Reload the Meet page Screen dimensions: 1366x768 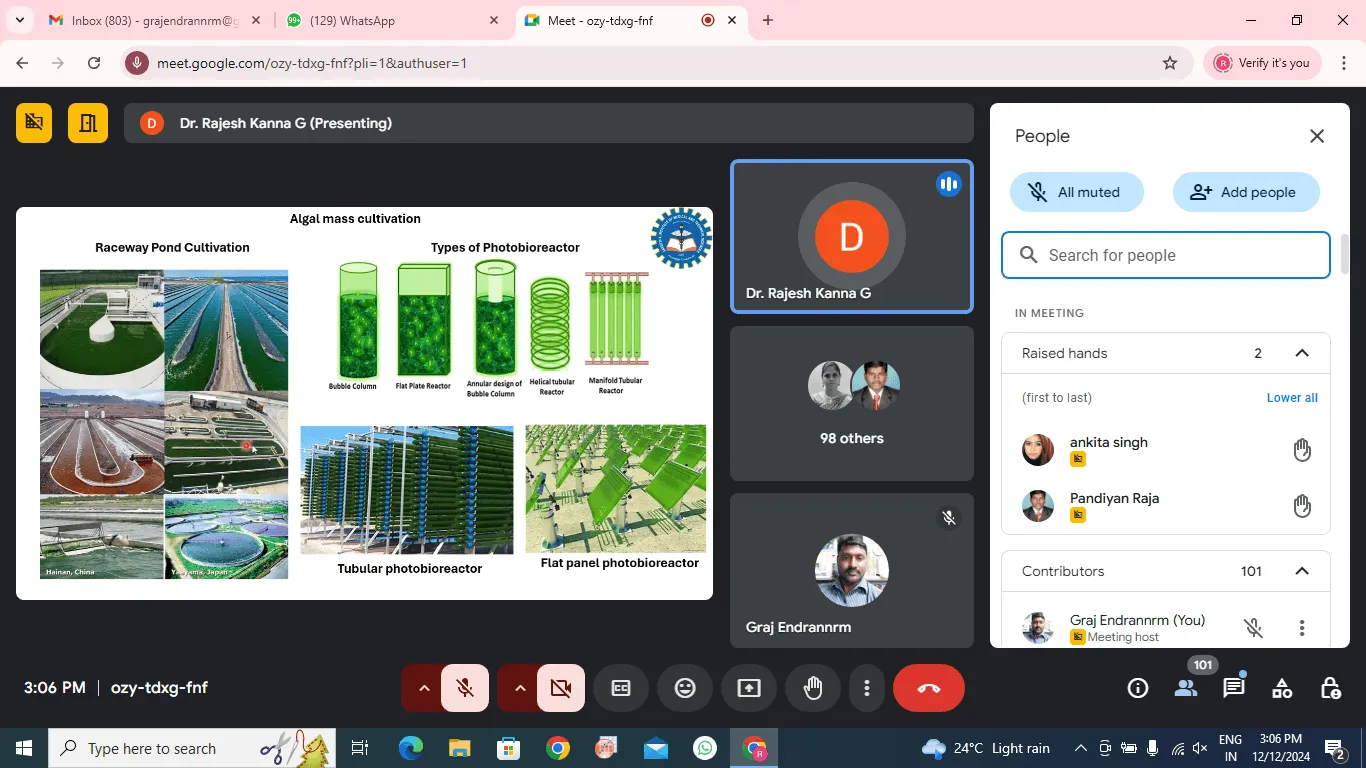[x=94, y=63]
